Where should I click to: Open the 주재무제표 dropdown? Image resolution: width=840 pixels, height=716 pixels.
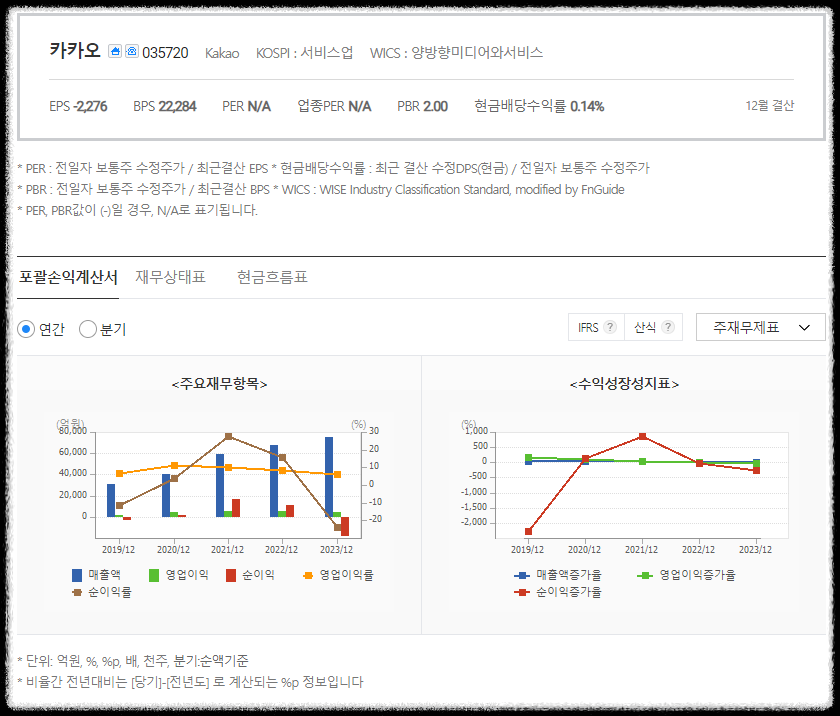click(760, 327)
